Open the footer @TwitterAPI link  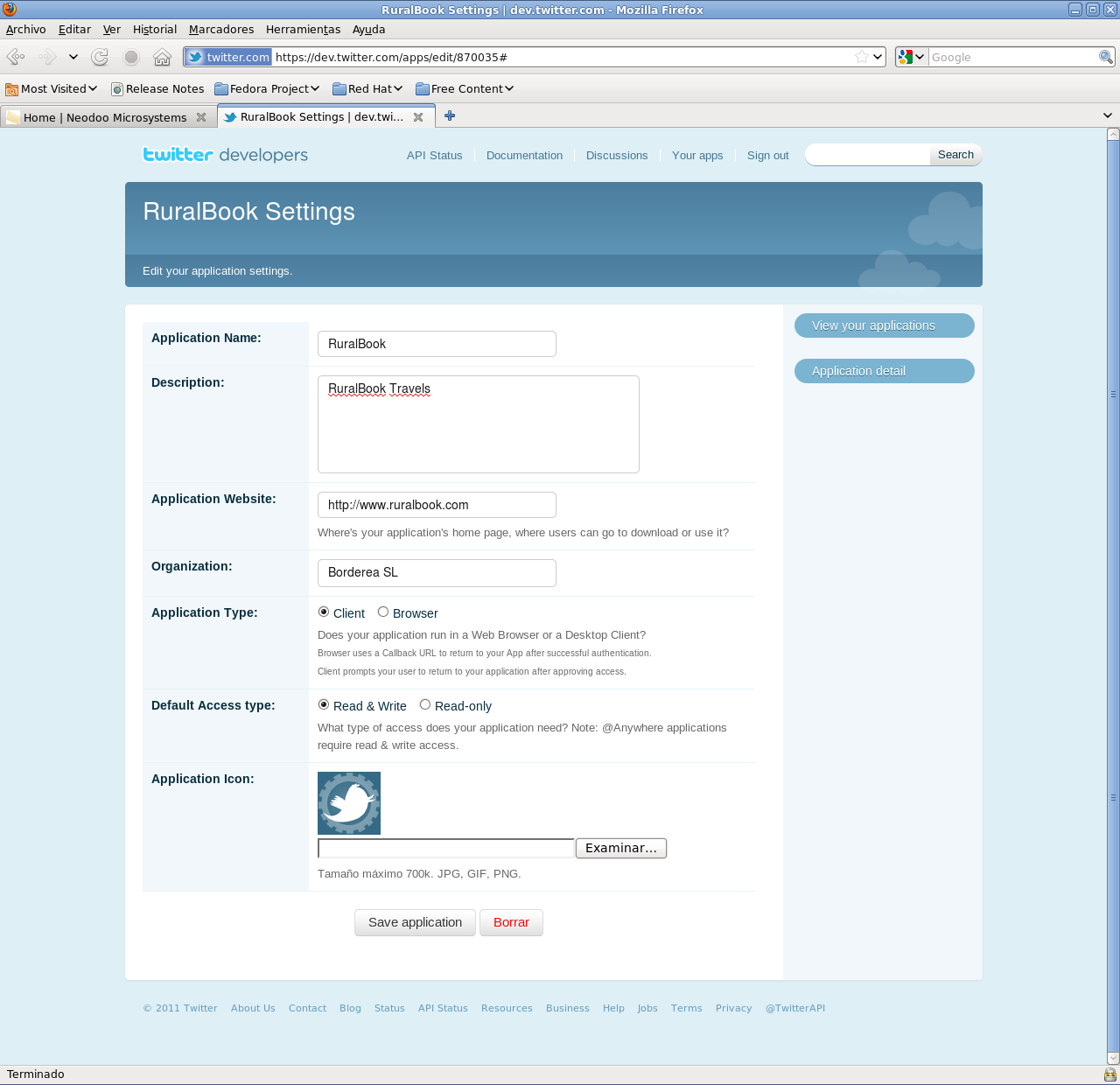pyautogui.click(x=795, y=1008)
